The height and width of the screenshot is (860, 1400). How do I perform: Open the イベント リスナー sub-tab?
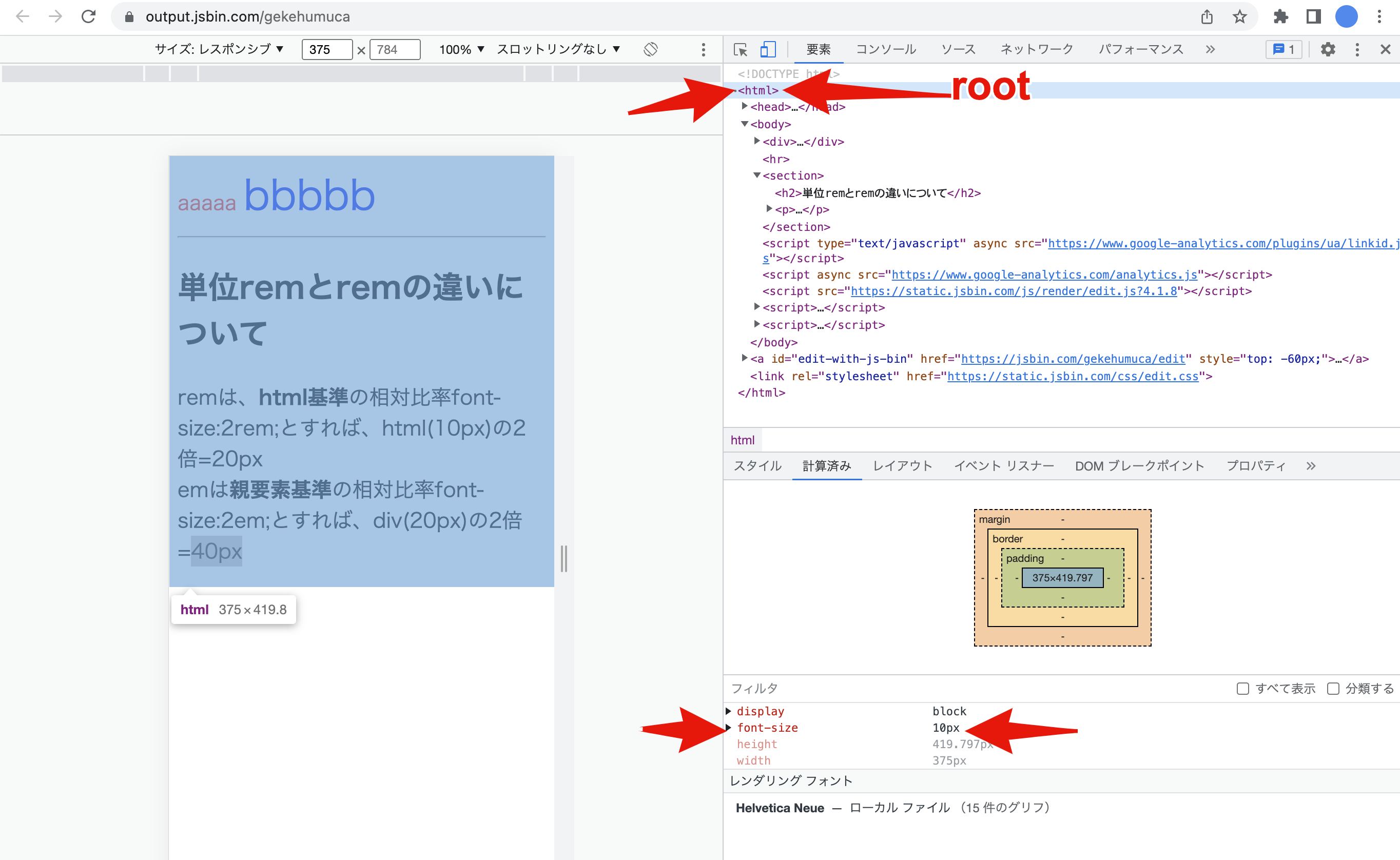click(x=1003, y=466)
